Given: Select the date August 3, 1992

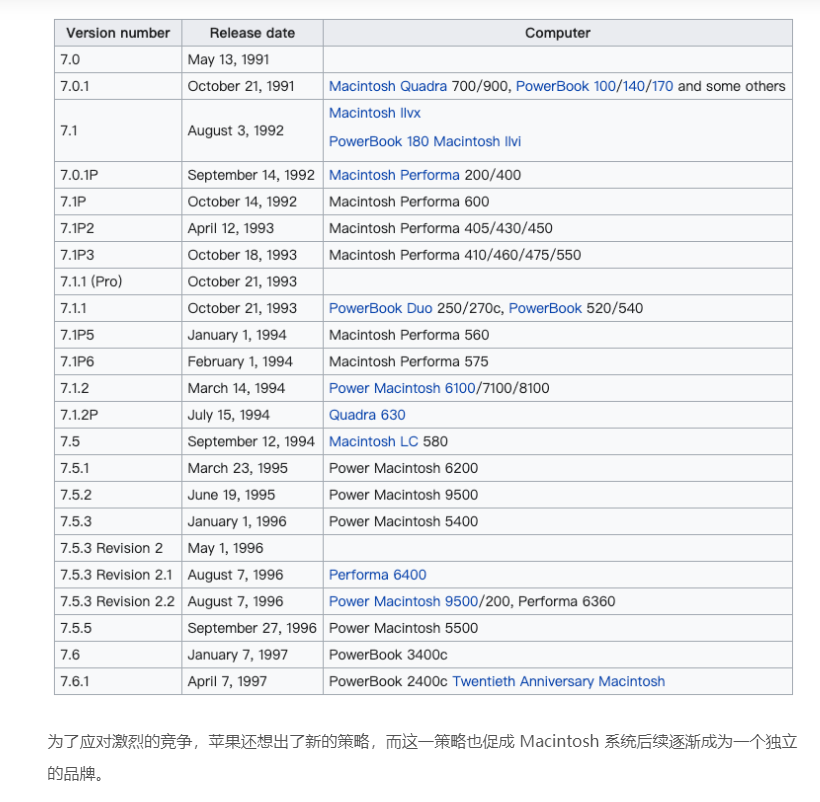Looking at the screenshot, I should click(x=235, y=131).
